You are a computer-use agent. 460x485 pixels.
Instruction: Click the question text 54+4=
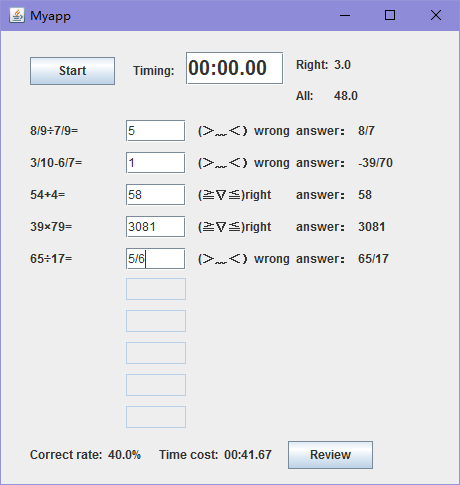[48, 195]
